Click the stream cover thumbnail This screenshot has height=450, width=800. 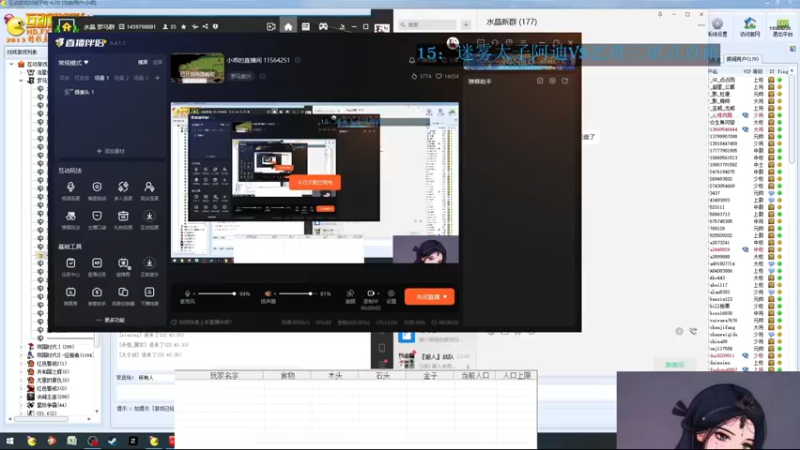pyautogui.click(x=197, y=68)
